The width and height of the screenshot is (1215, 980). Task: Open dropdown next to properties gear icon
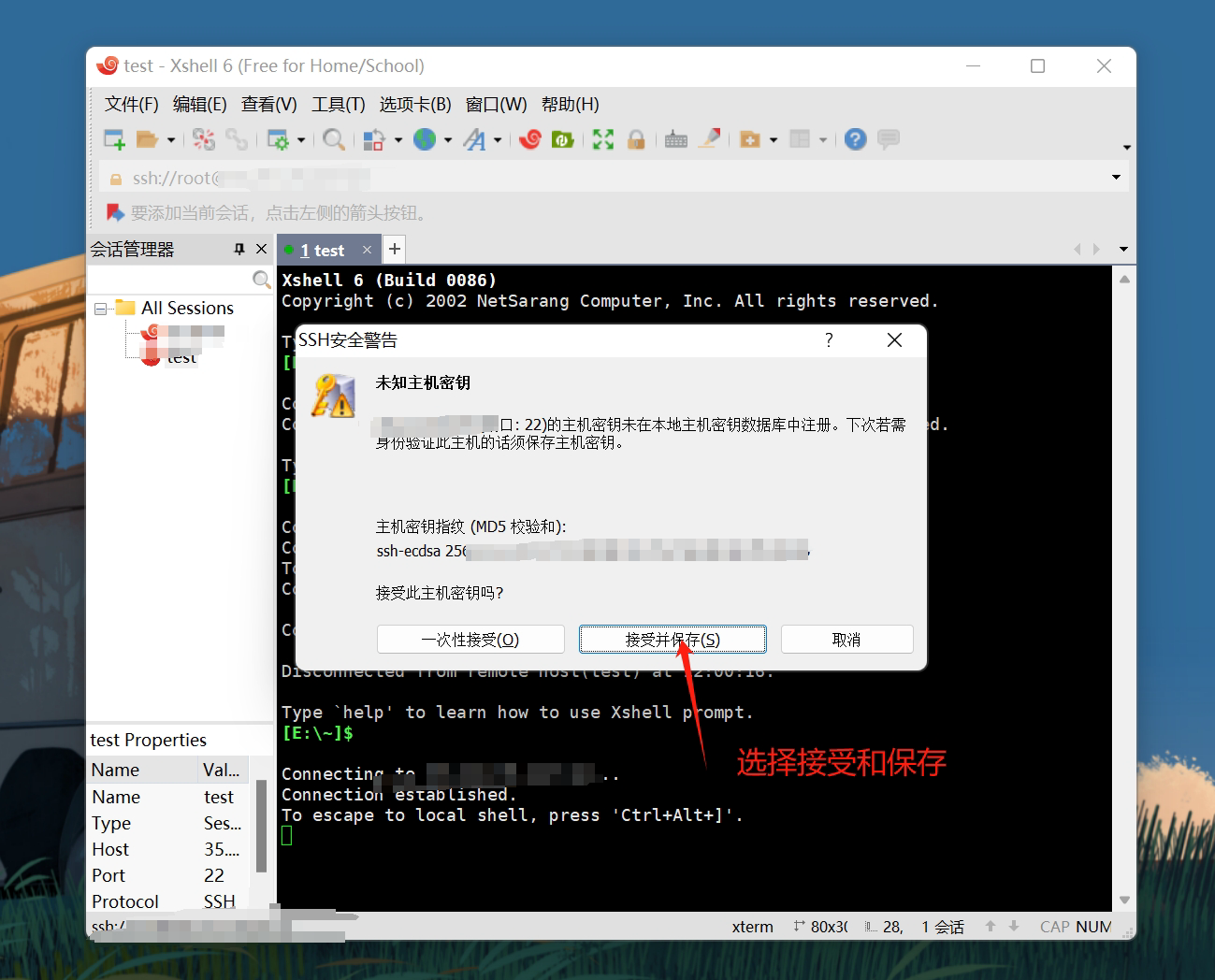(301, 140)
